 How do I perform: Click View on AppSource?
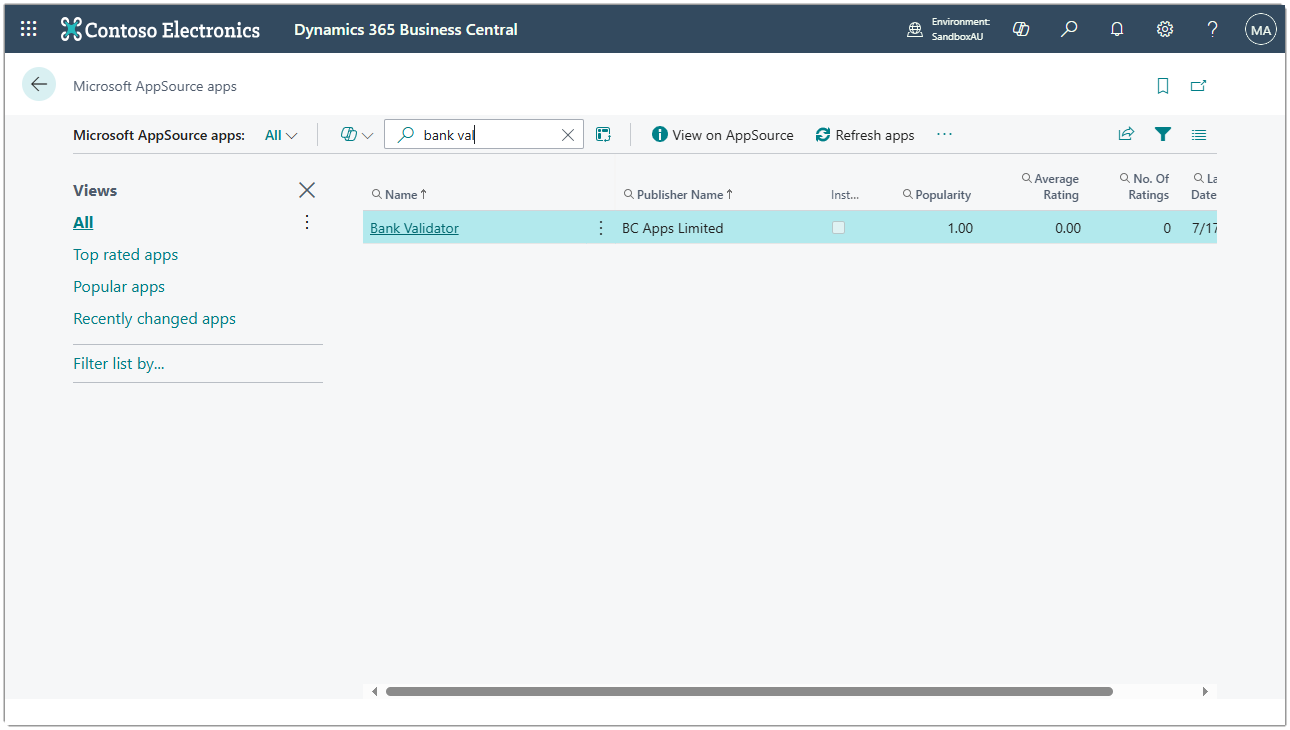pyautogui.click(x=723, y=135)
